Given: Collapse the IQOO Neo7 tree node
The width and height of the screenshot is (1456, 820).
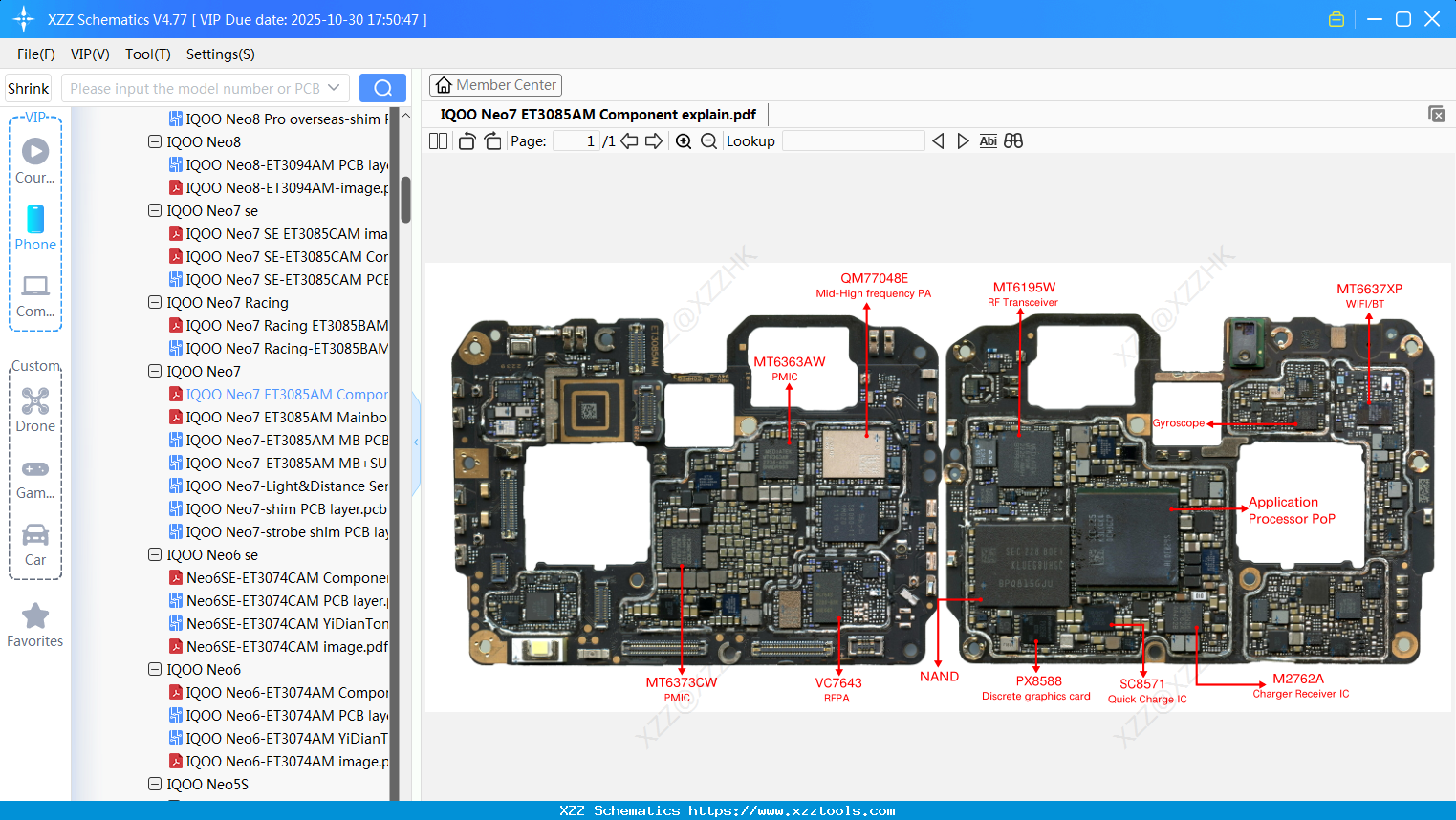Looking at the screenshot, I should pyautogui.click(x=154, y=371).
